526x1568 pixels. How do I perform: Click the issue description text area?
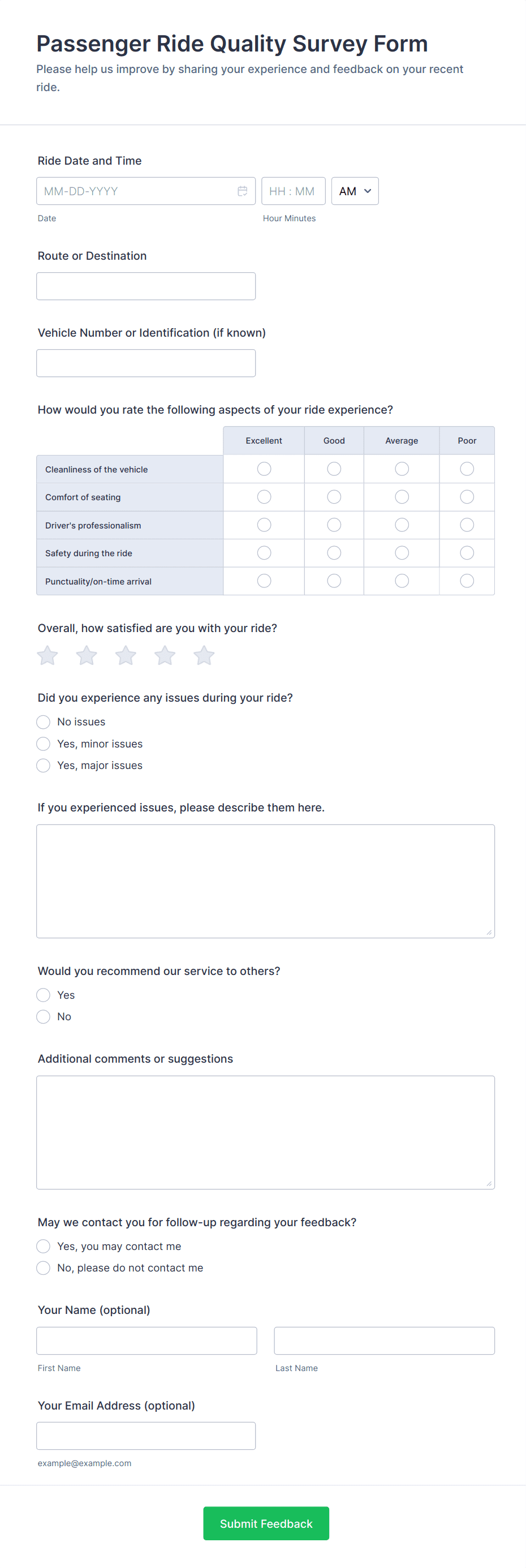click(266, 881)
